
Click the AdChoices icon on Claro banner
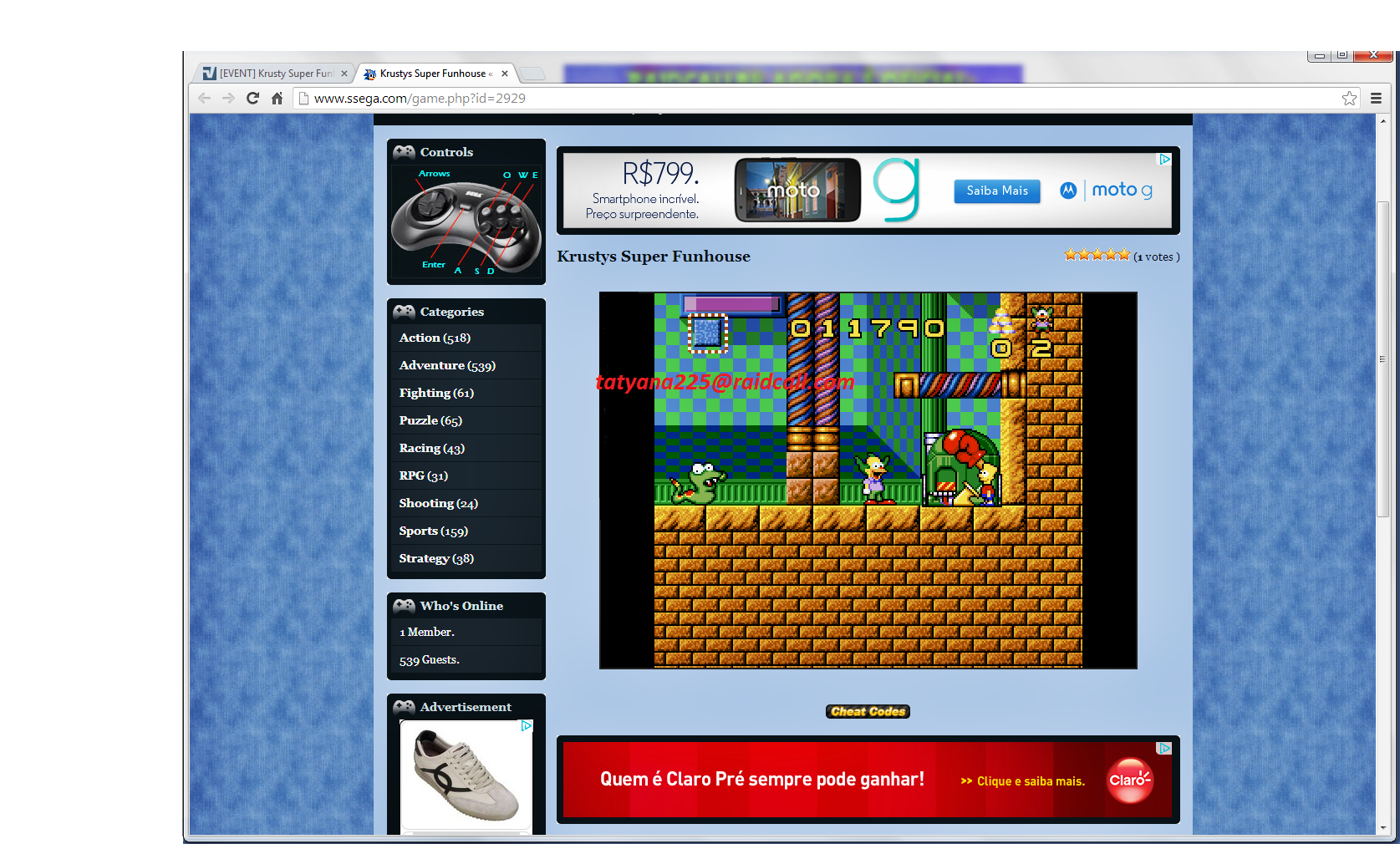[1164, 748]
